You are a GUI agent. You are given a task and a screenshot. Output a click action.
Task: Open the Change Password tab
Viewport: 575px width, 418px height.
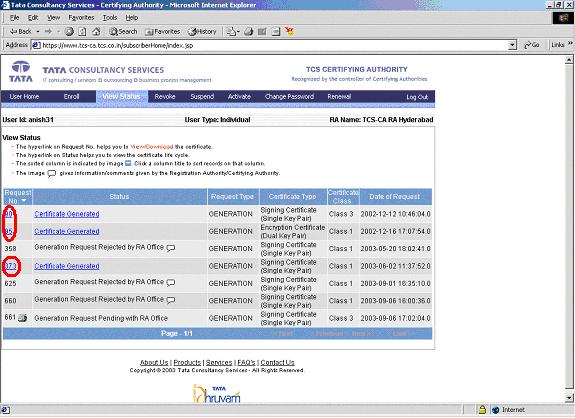click(x=289, y=96)
